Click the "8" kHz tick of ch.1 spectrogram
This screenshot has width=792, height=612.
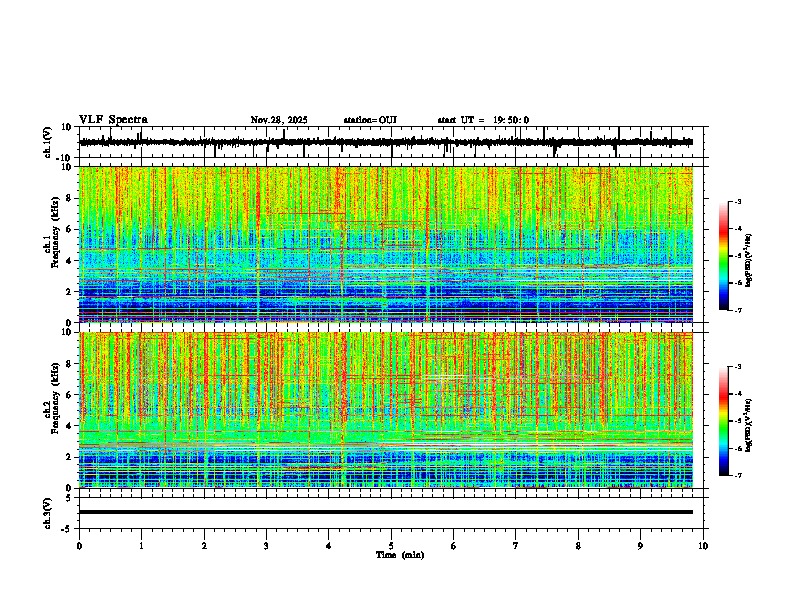[69, 198]
